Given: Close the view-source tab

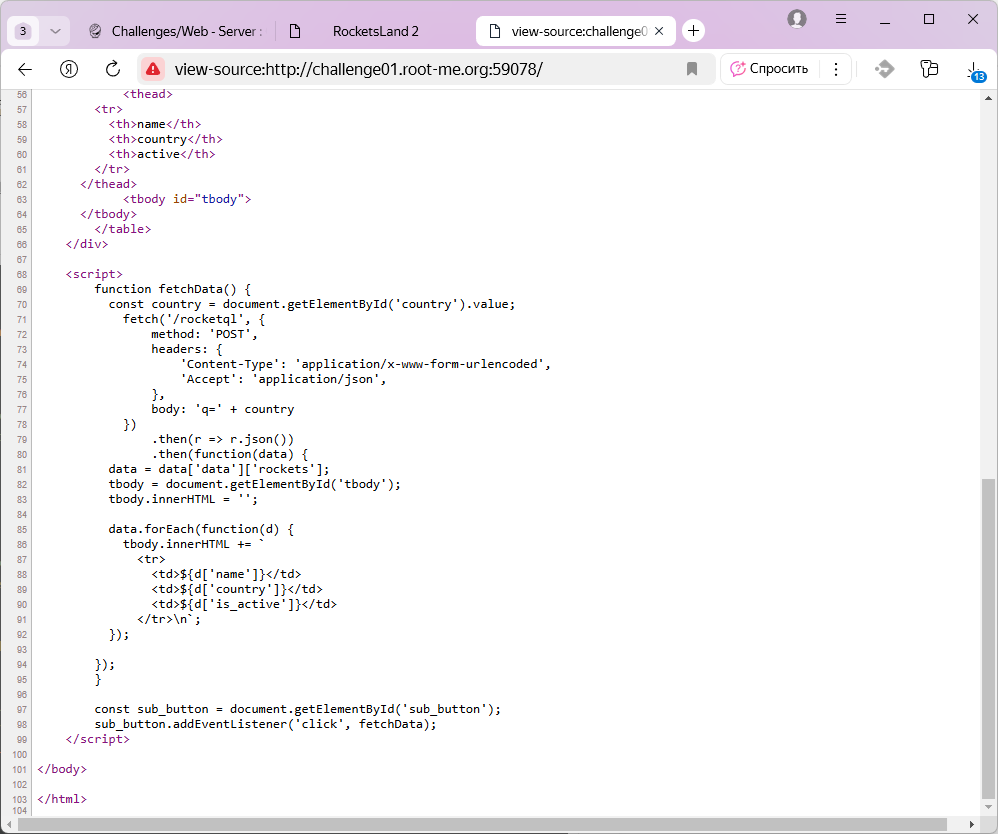Looking at the screenshot, I should coord(659,31).
